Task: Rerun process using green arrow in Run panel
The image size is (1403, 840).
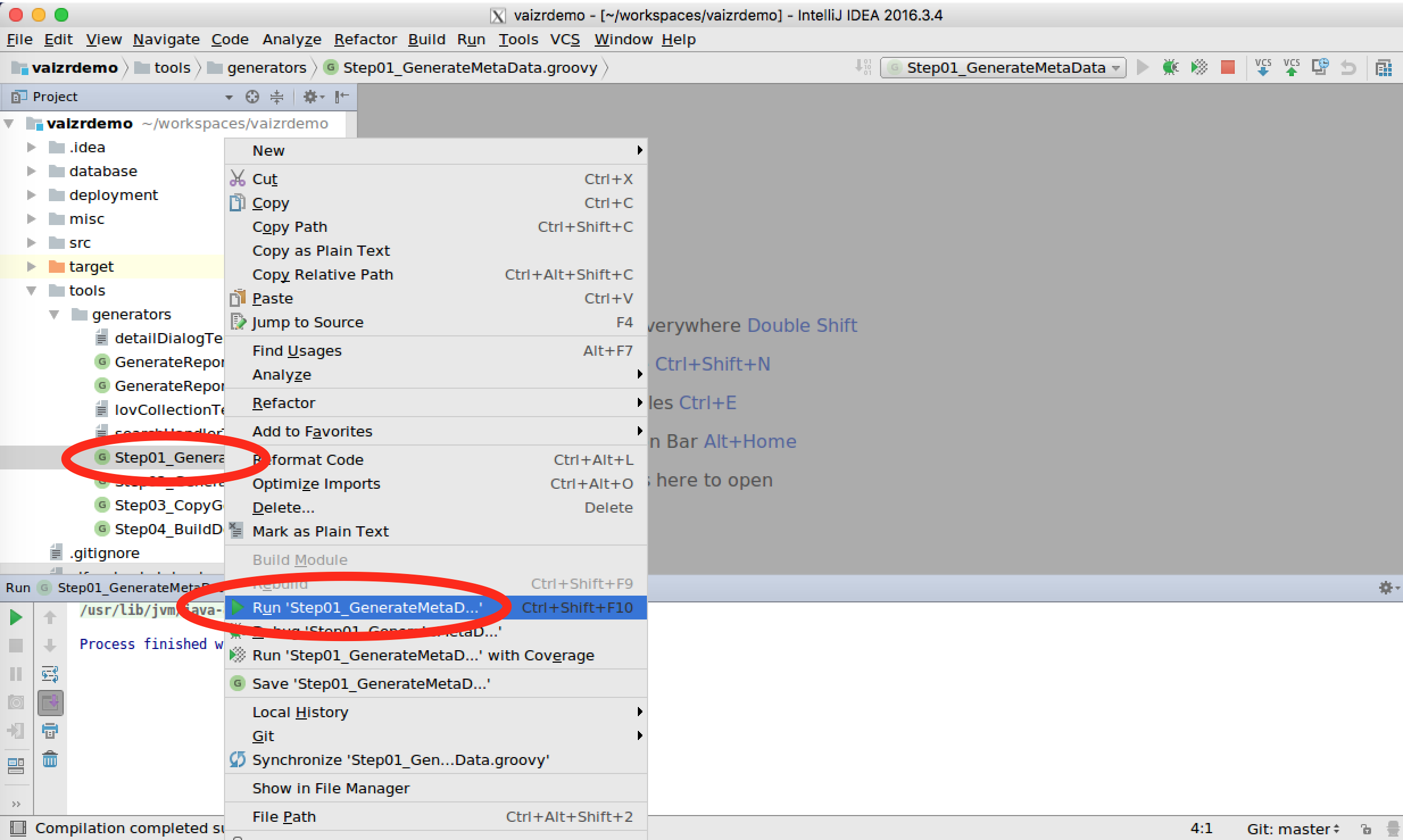Action: point(16,617)
